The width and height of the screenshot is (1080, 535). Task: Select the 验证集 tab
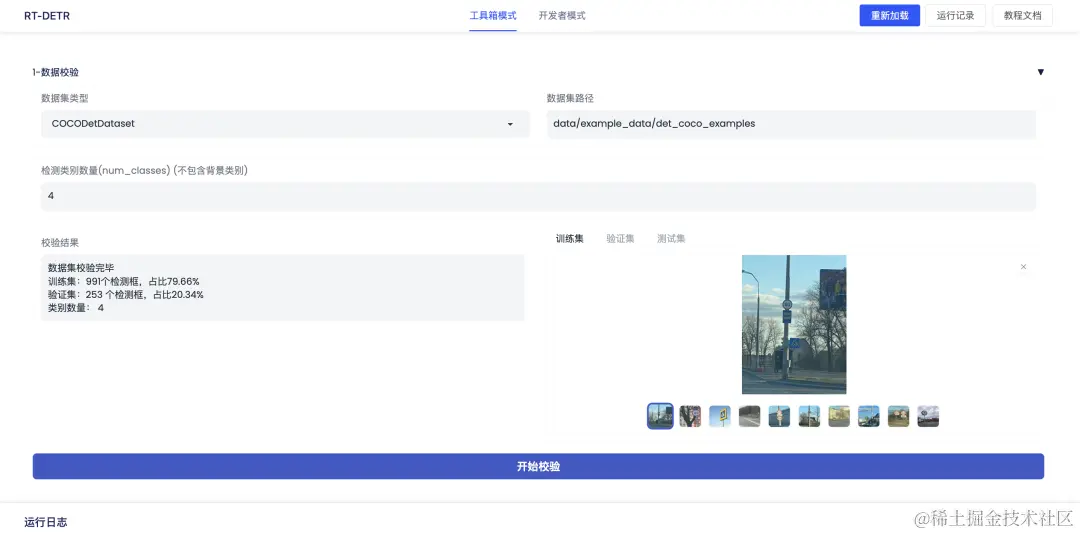tap(620, 238)
